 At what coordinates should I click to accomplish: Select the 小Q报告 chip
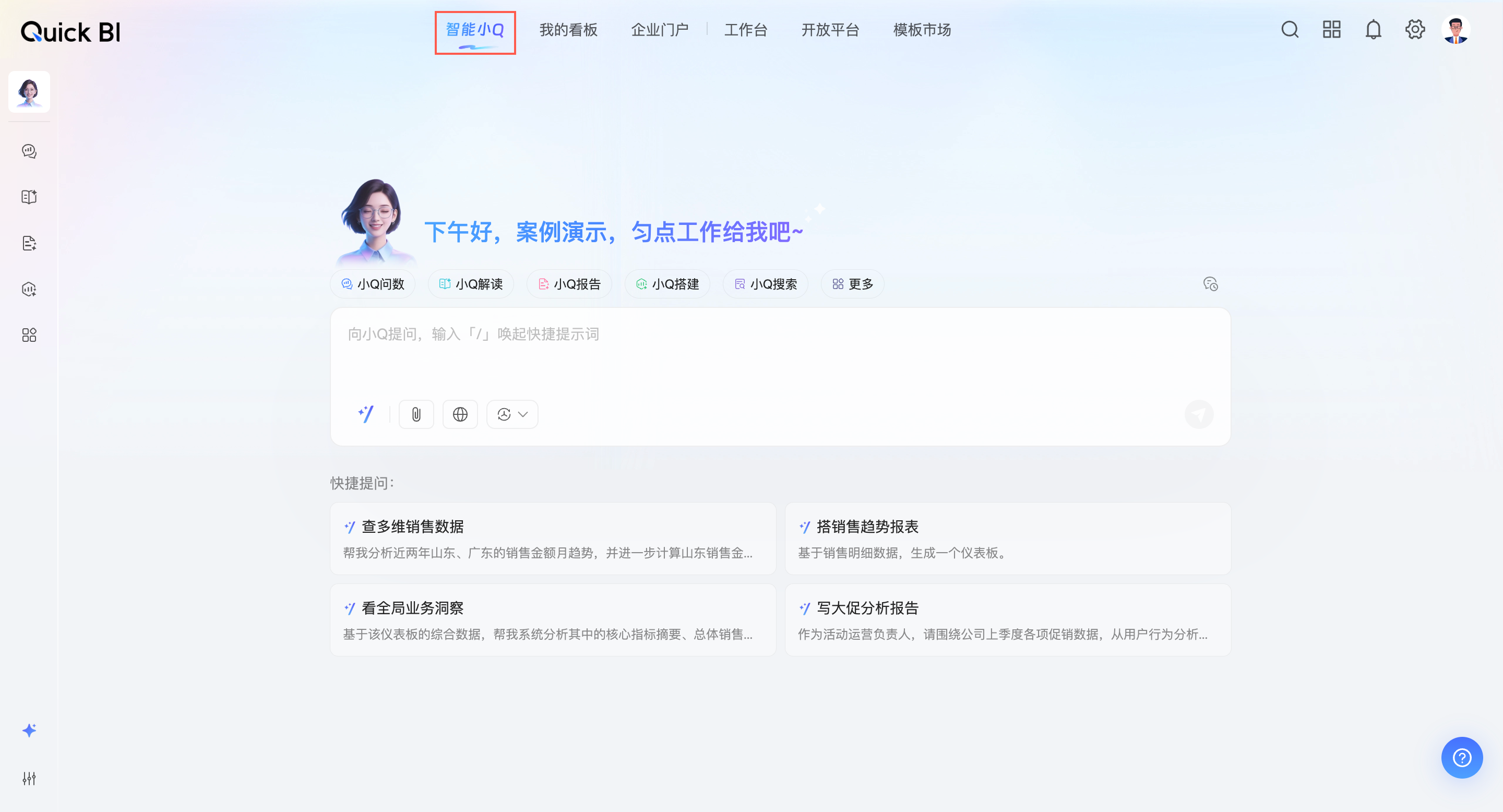click(x=569, y=284)
